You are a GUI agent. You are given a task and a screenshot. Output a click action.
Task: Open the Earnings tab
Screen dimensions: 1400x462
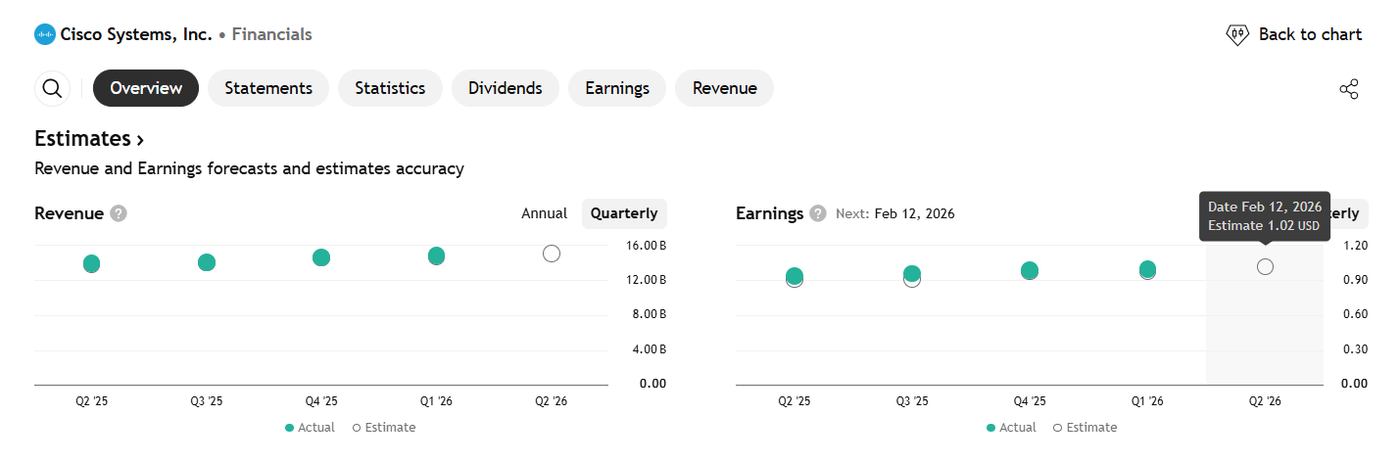pos(617,88)
